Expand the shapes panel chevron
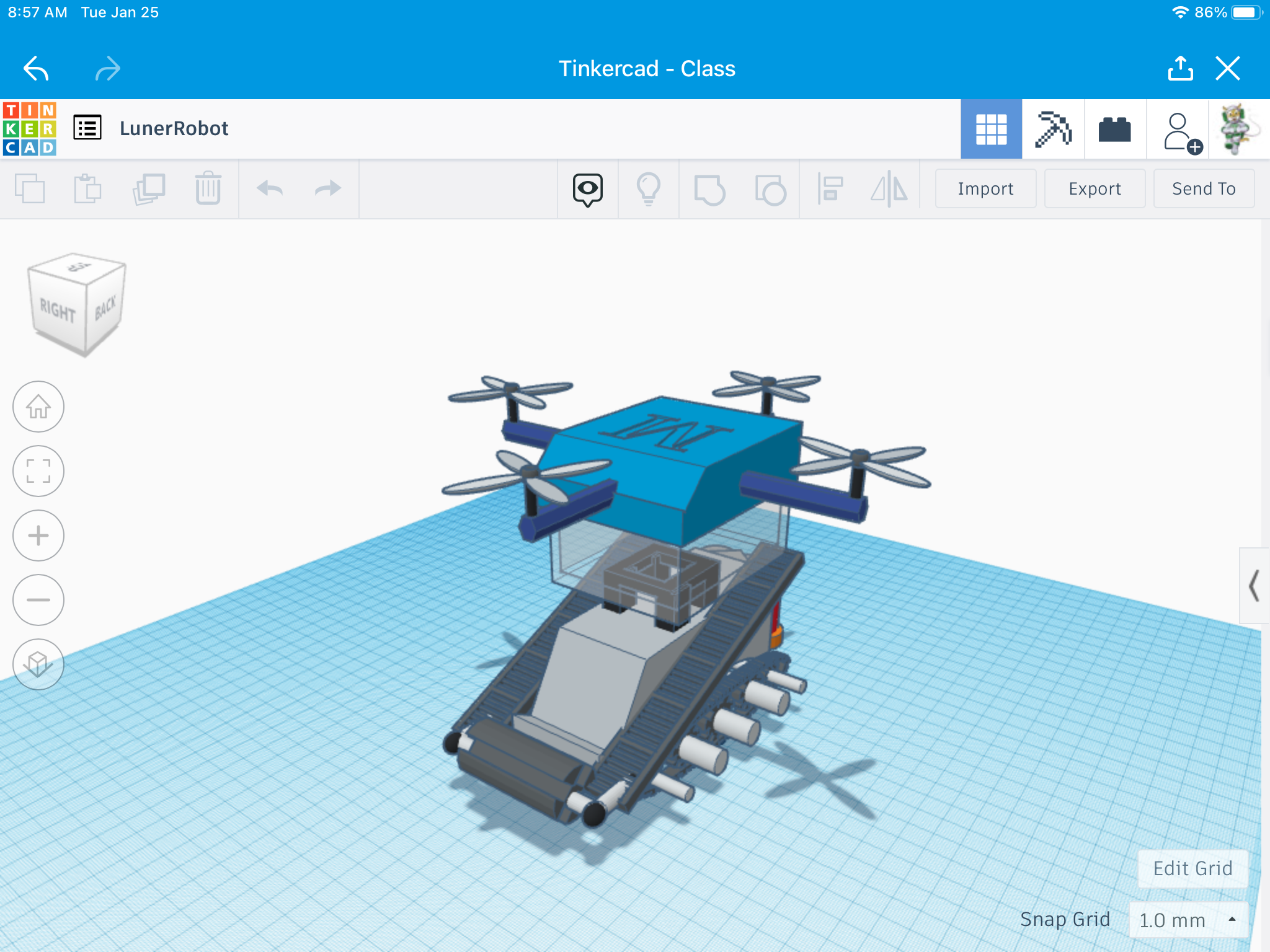This screenshot has height=952, width=1270. click(1254, 586)
